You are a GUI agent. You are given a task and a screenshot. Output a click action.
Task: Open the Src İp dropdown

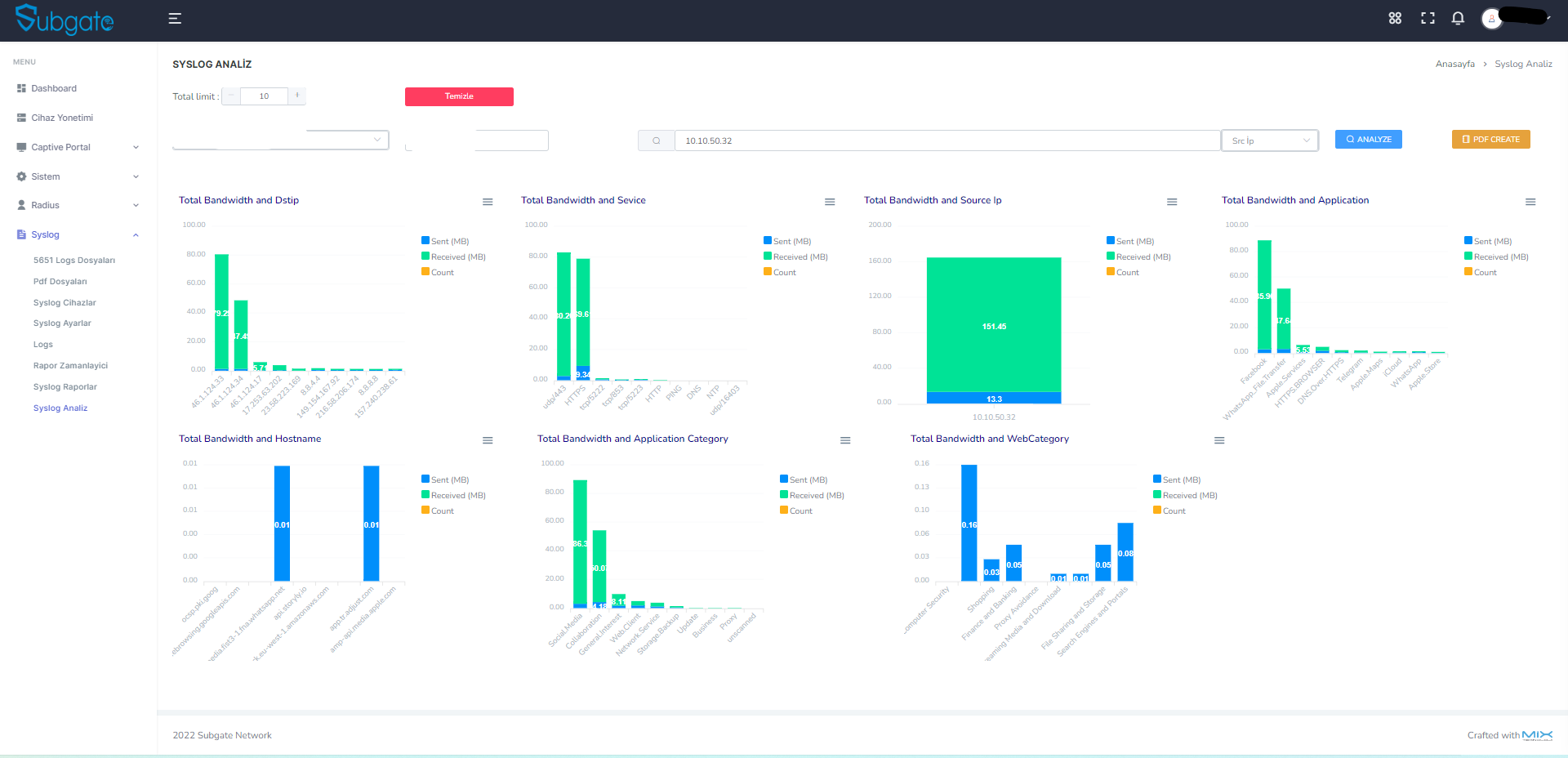point(1269,140)
